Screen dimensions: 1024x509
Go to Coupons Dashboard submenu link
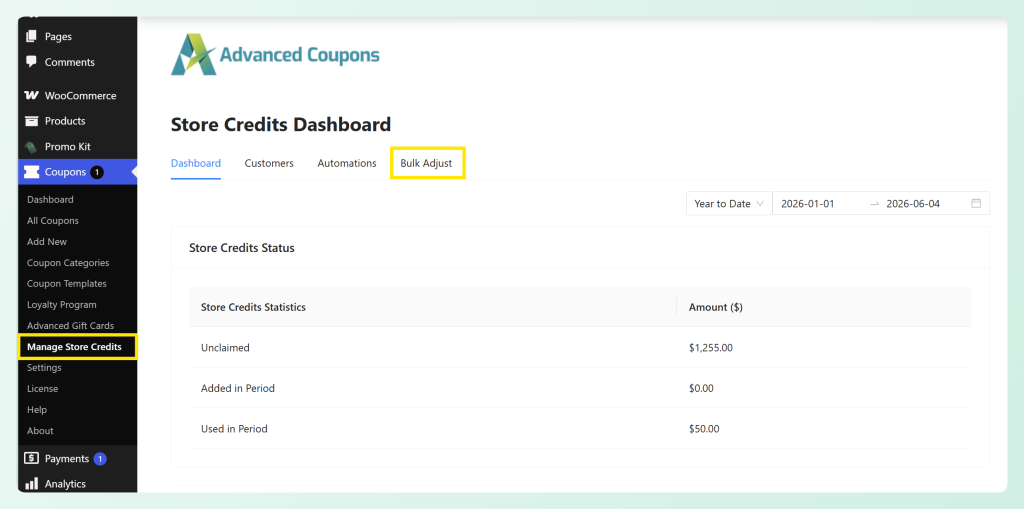pyautogui.click(x=50, y=199)
